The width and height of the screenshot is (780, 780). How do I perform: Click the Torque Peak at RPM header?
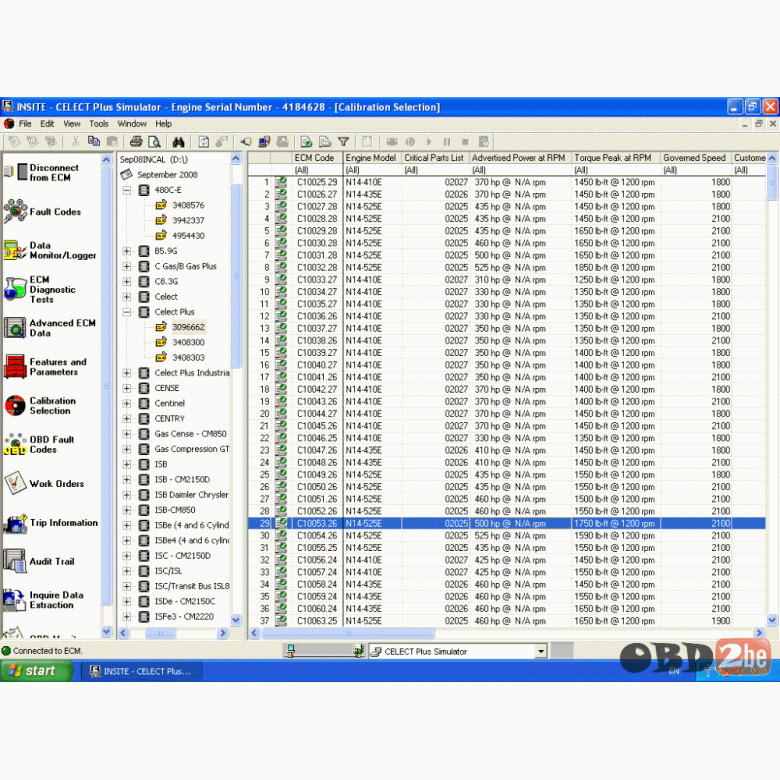point(616,158)
